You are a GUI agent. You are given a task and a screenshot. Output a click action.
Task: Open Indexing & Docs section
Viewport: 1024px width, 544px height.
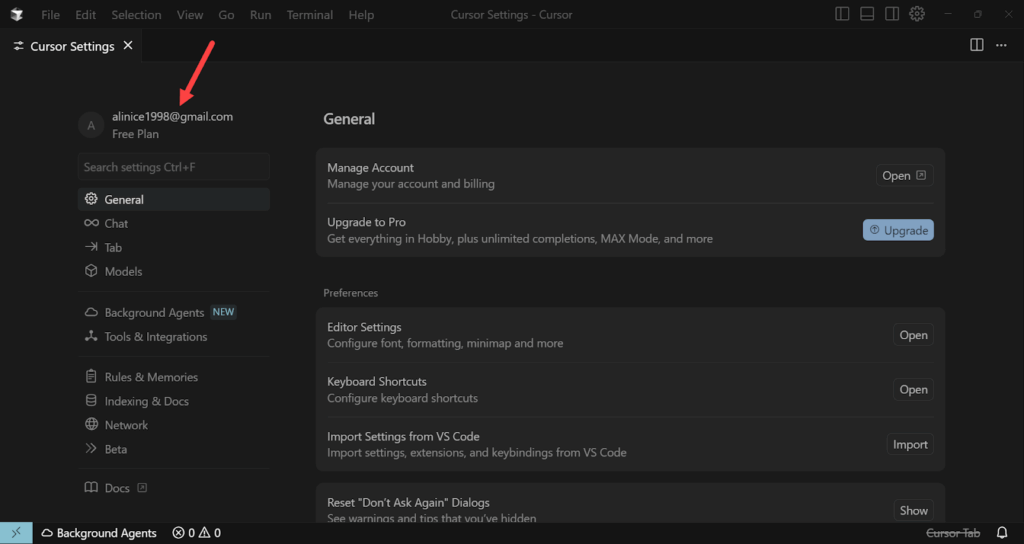click(x=174, y=401)
